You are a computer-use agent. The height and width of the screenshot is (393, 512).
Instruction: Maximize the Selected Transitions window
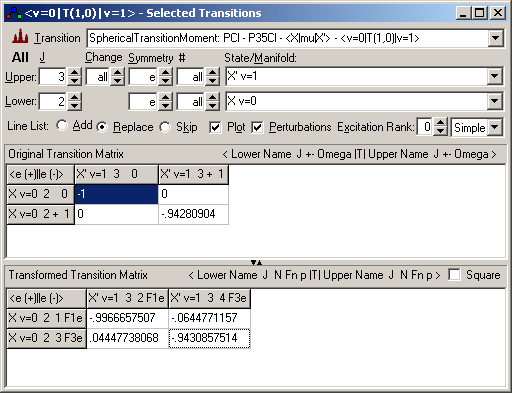click(479, 13)
